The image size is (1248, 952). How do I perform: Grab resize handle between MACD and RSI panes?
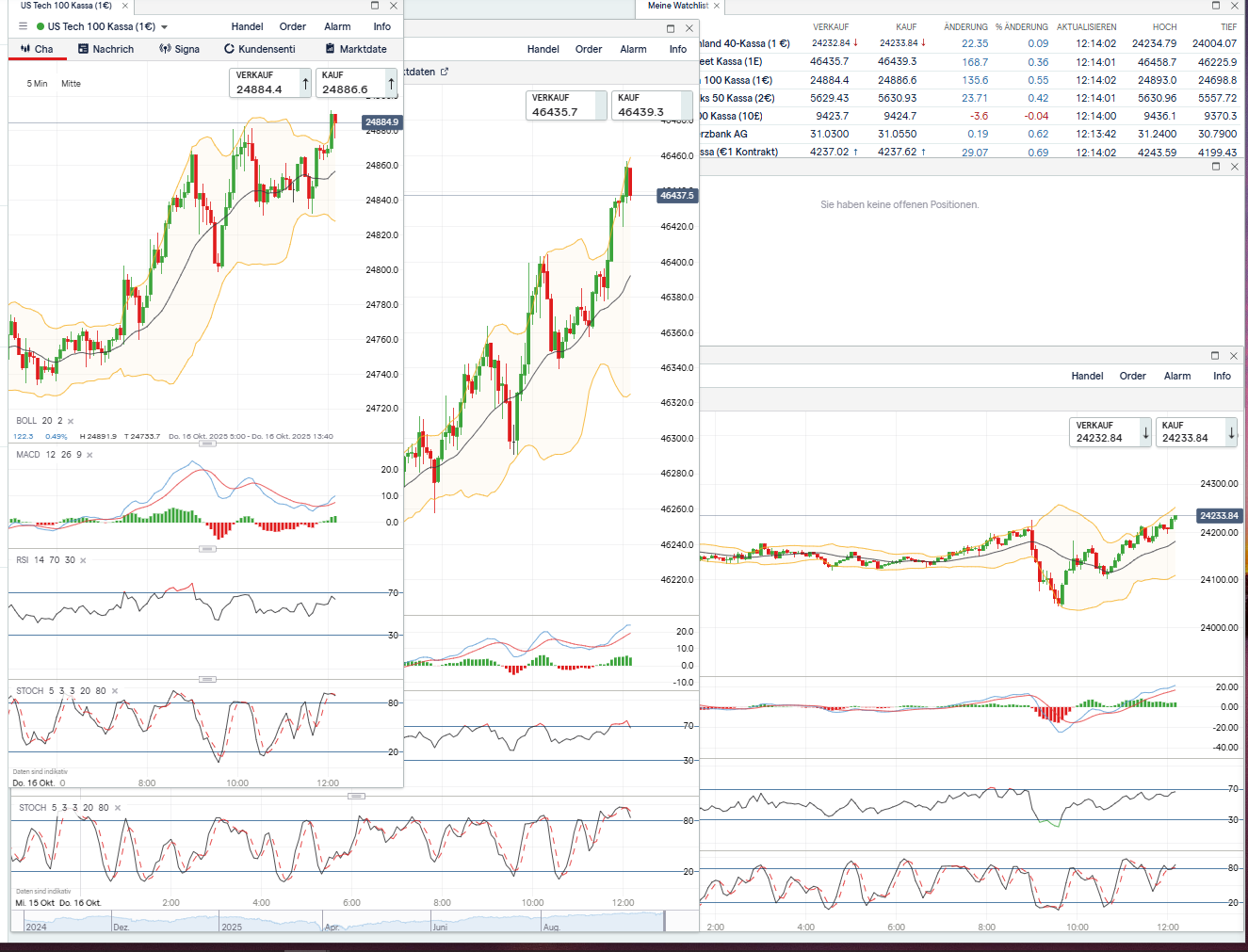coord(207,549)
